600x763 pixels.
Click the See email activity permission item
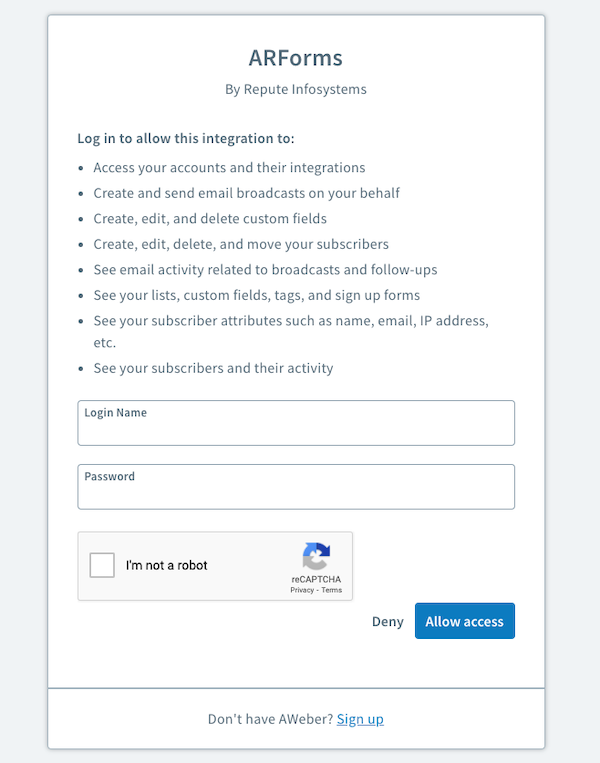point(265,269)
